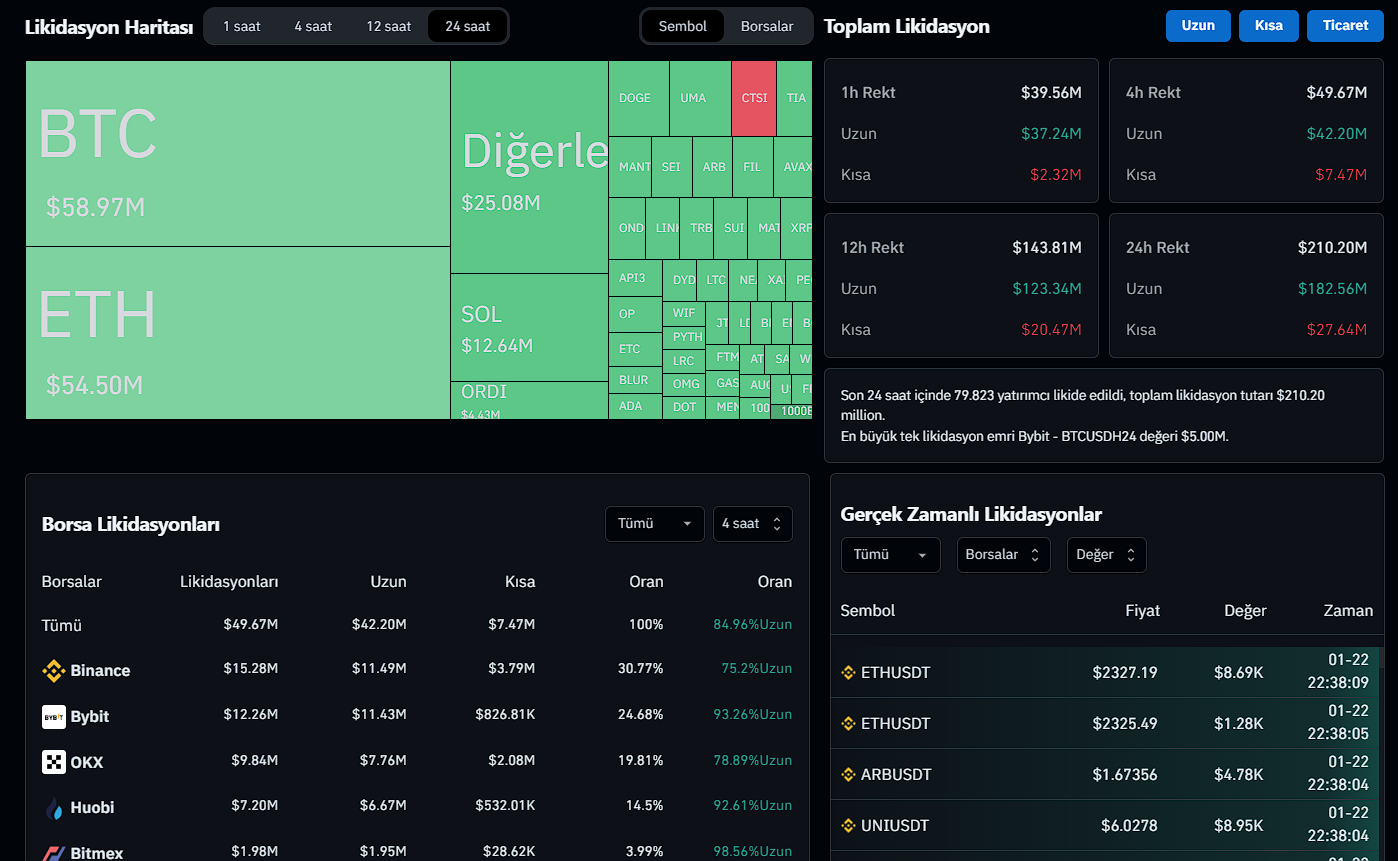Click the Binance icon beside ARBUSDT
Viewport: 1398px width, 861px height.
point(849,775)
